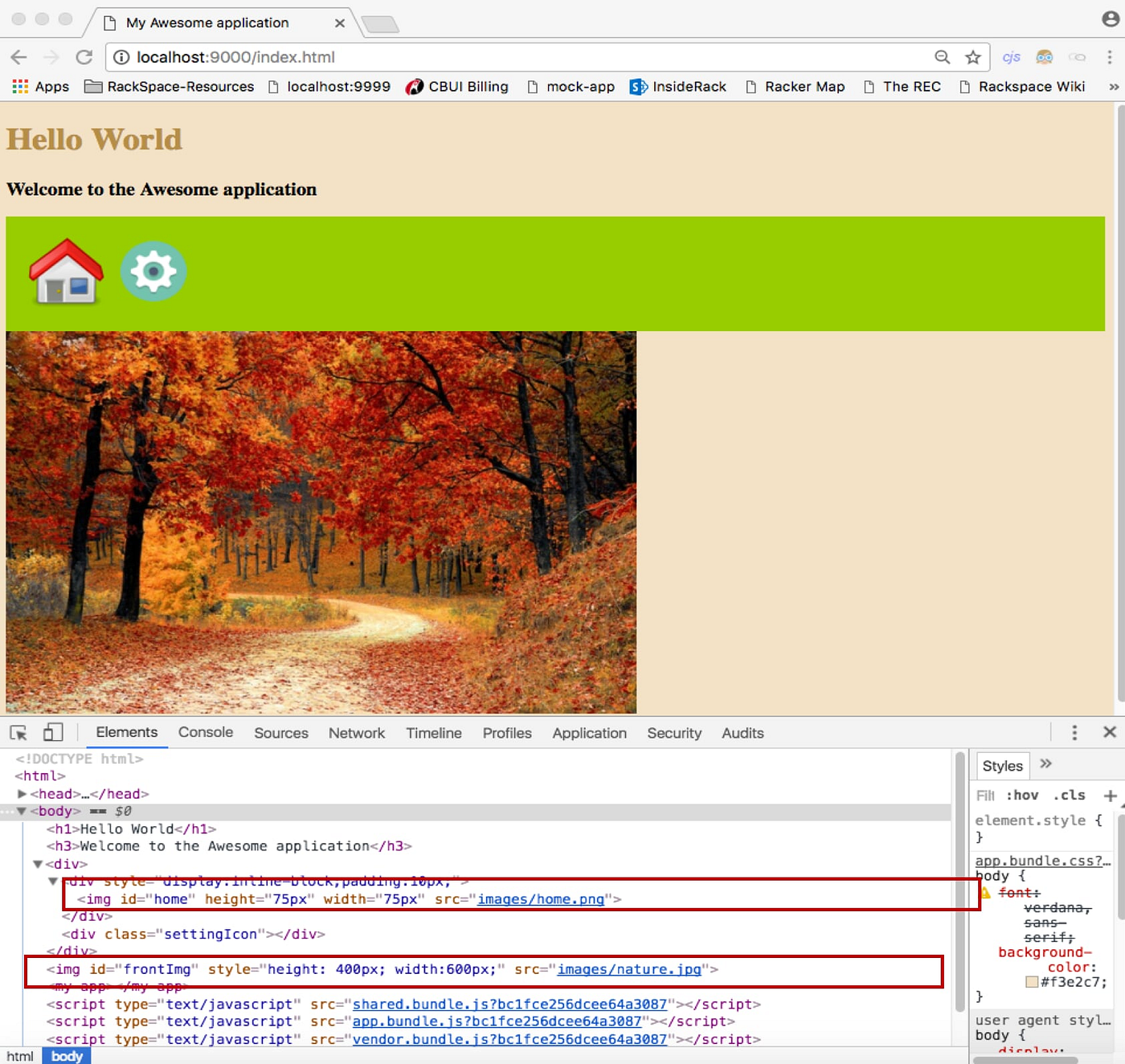Select the Styles sidebar tab
1125x1064 pixels.
click(1003, 766)
